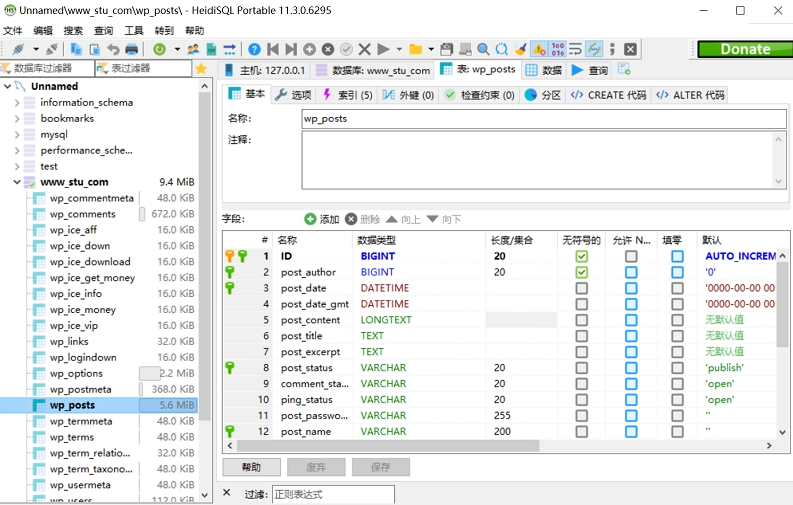Open the user manager icon
793x505 pixels.
tap(194, 49)
